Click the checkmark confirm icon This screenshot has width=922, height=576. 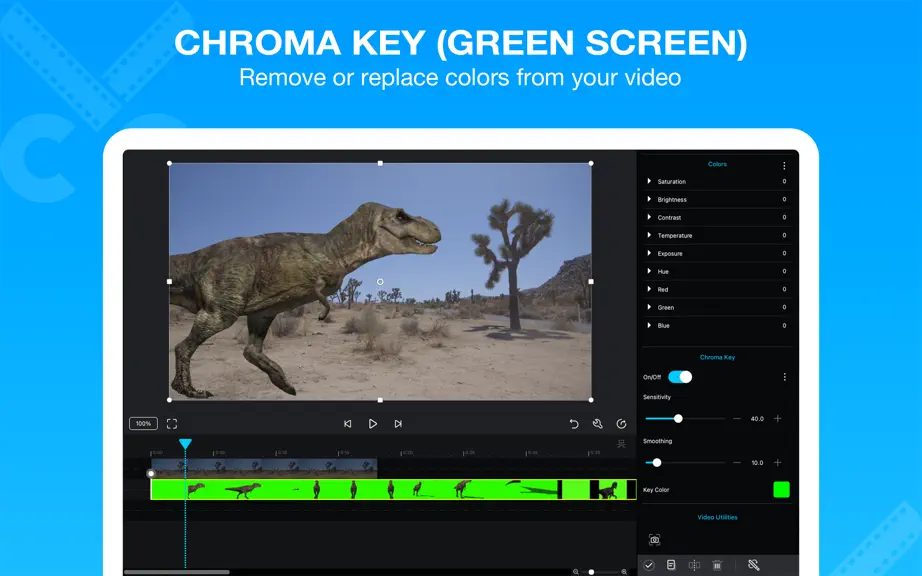649,565
